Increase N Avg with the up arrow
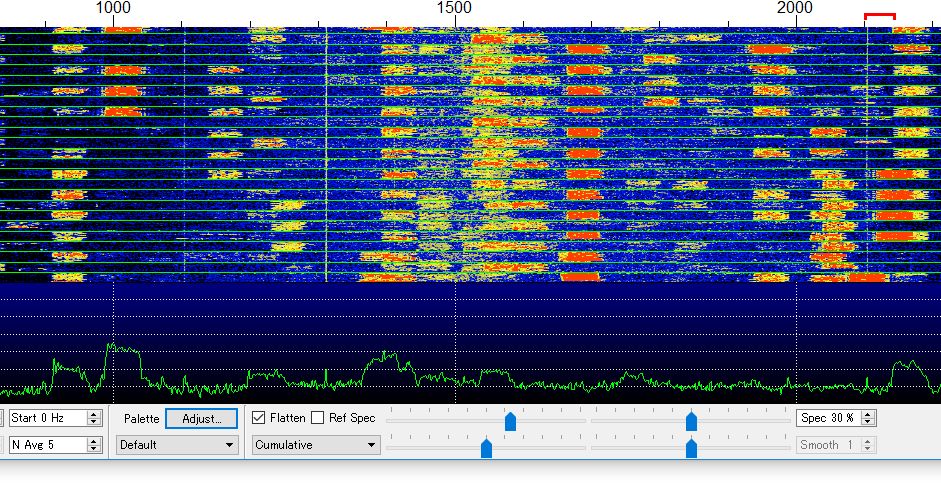The height and width of the screenshot is (483, 941). 94,441
